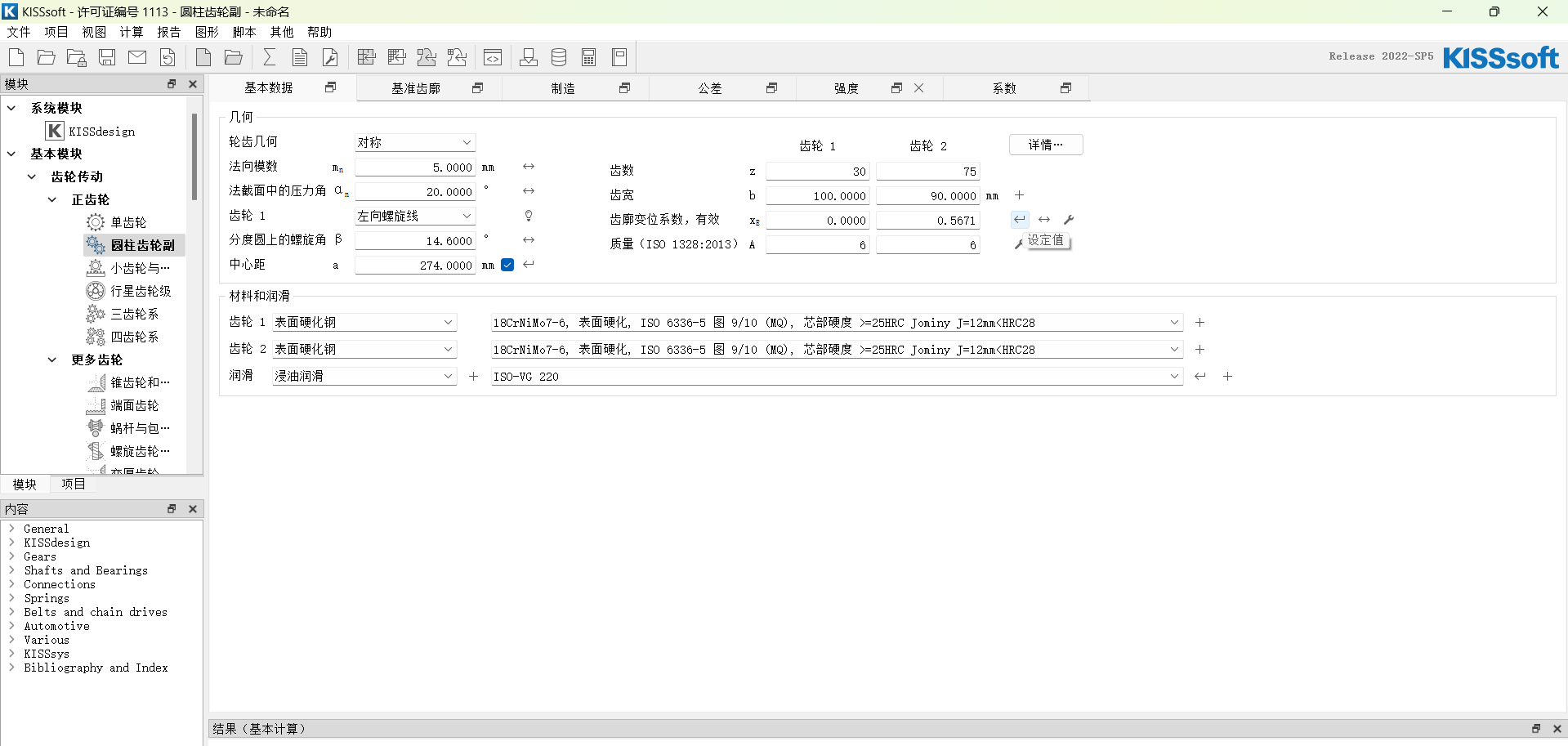Open the ISO-VG 220 lubricant dropdown
1568x746 pixels.
(x=837, y=377)
